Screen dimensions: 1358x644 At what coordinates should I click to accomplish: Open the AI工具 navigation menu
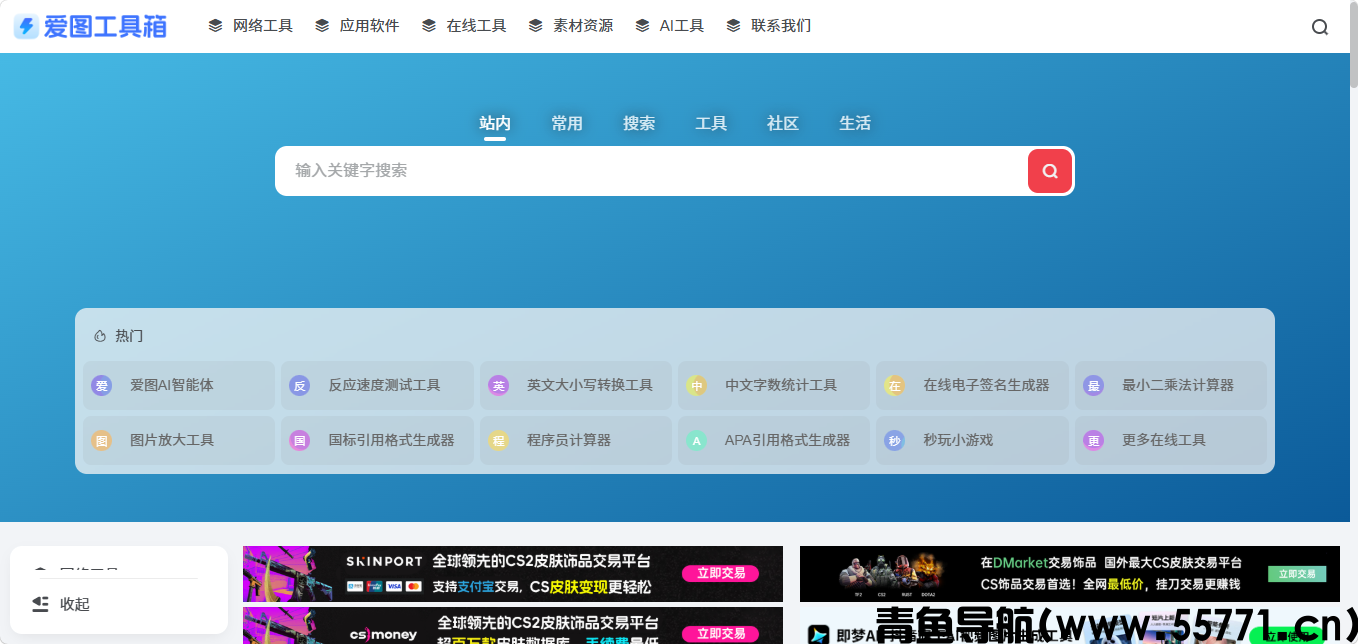click(670, 26)
